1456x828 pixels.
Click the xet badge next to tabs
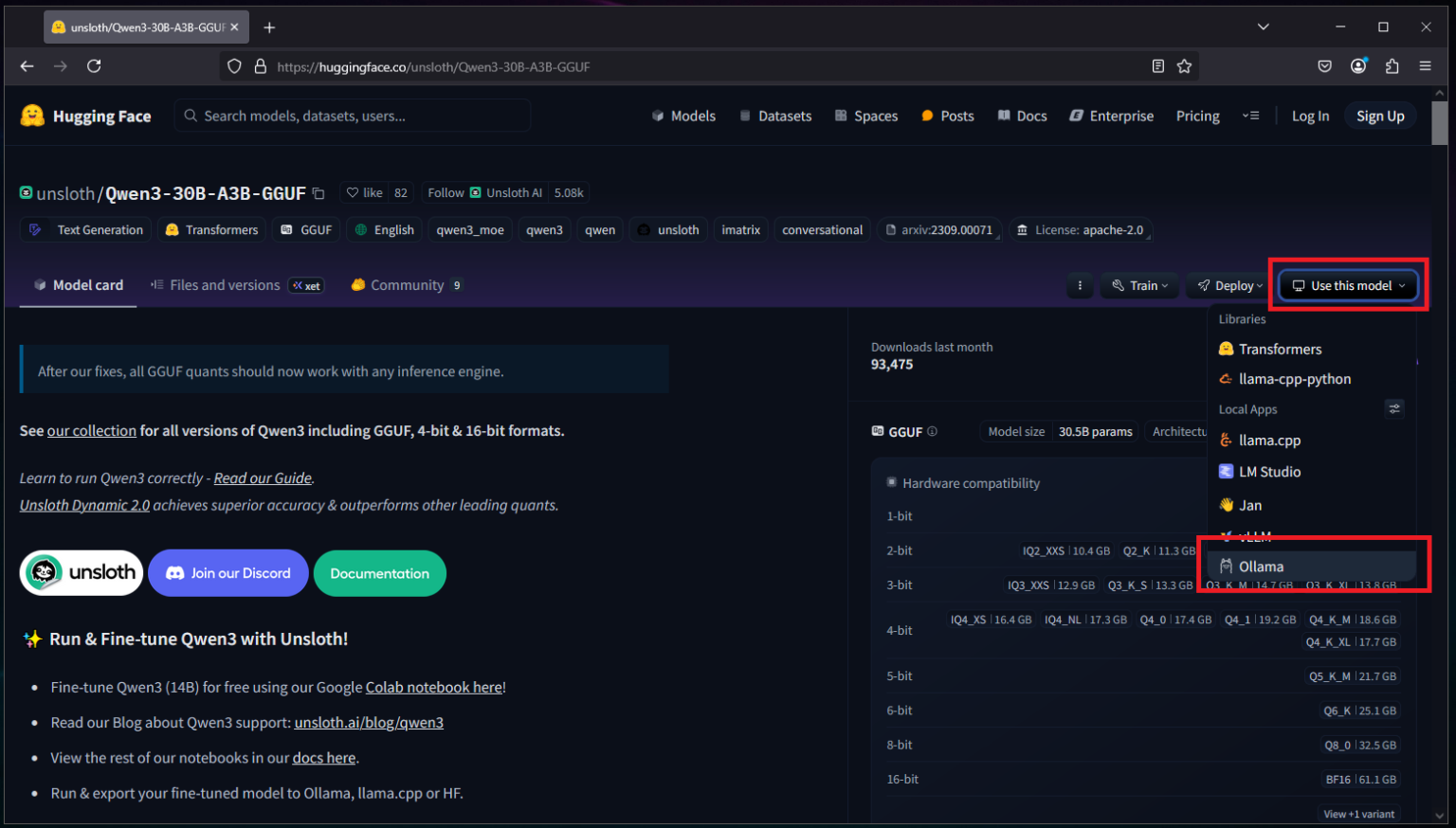click(x=305, y=285)
